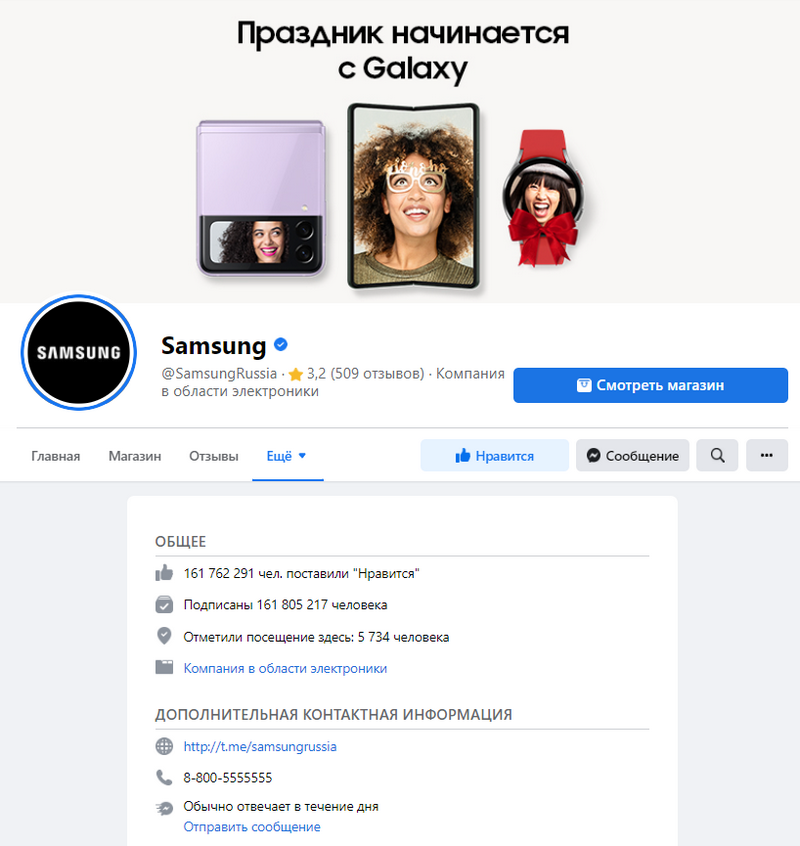Open the http://t.me/samsungrussia link
This screenshot has height=846, width=800.
point(260,746)
